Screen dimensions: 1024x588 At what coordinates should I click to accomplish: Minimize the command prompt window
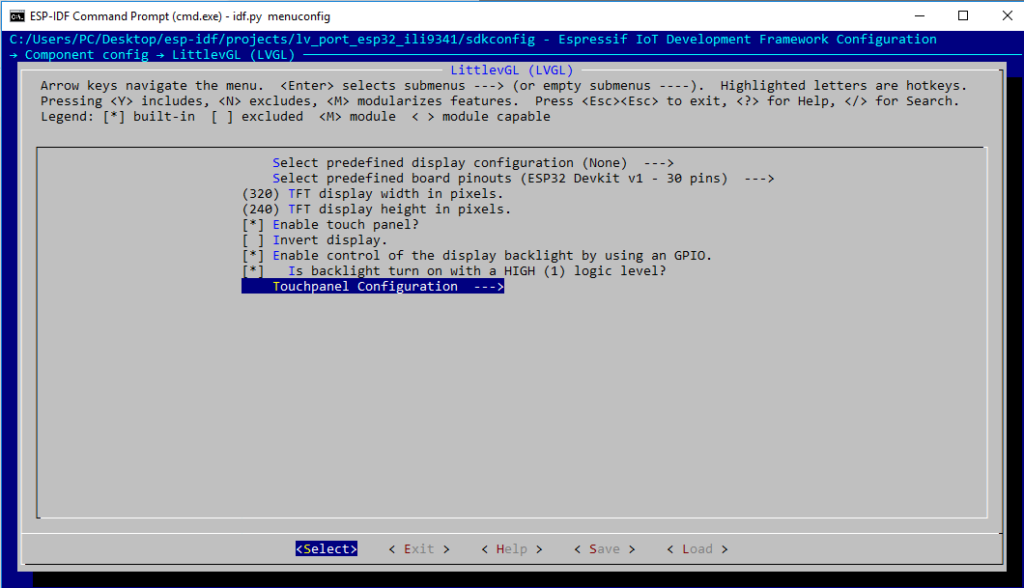pos(916,16)
